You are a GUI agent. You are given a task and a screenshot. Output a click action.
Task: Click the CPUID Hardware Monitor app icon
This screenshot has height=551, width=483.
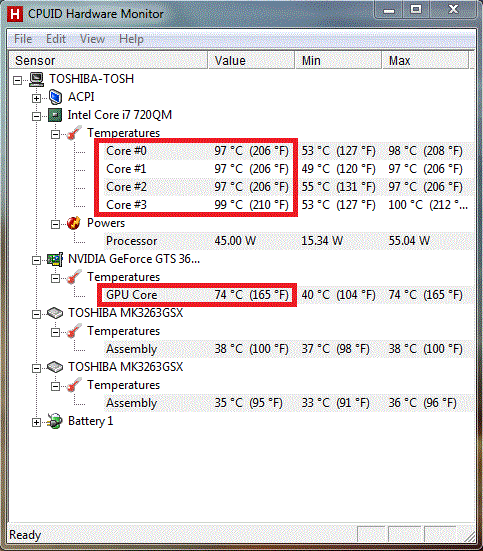(x=15, y=14)
